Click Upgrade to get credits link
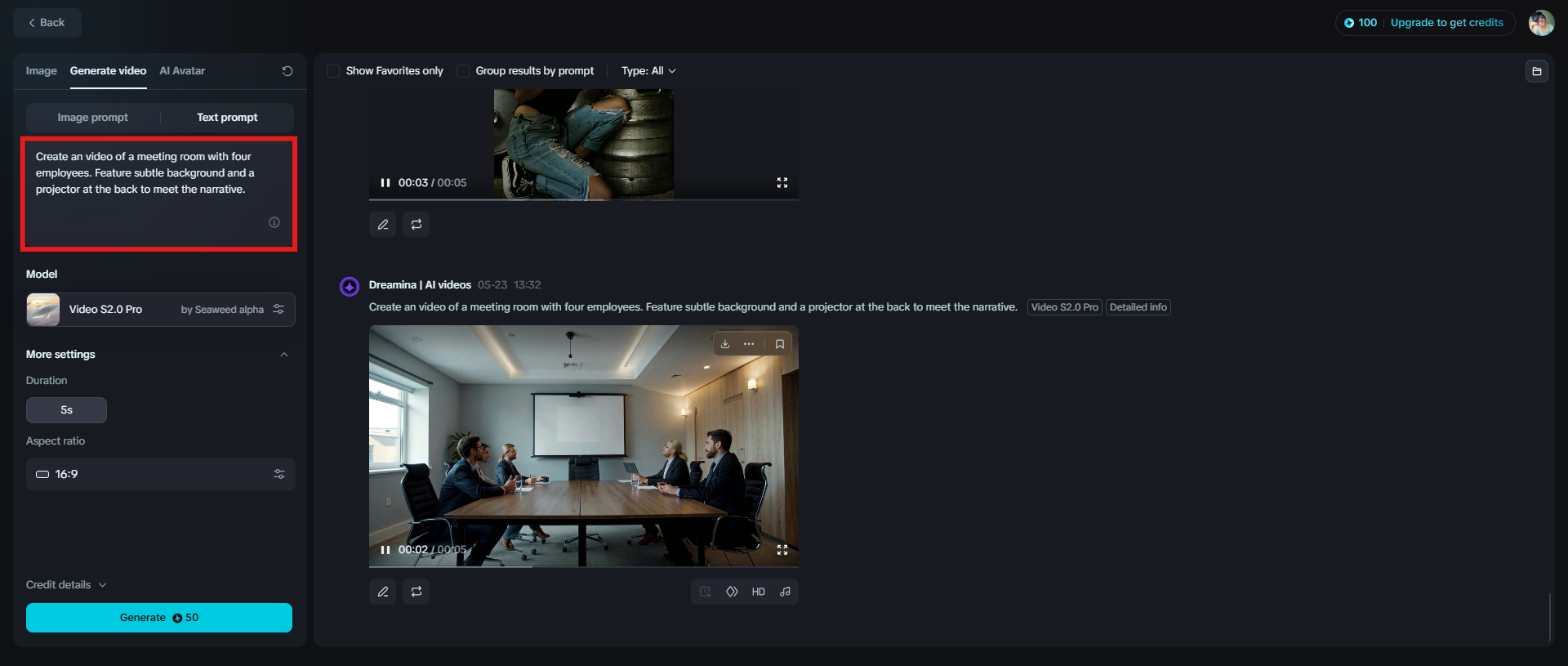Image resolution: width=1568 pixels, height=666 pixels. tap(1446, 23)
